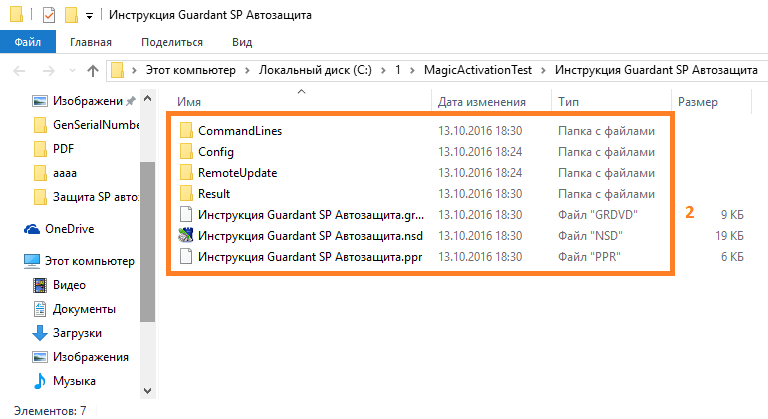Open the Файл menu tab
This screenshot has width=768, height=419.
pyautogui.click(x=28, y=42)
